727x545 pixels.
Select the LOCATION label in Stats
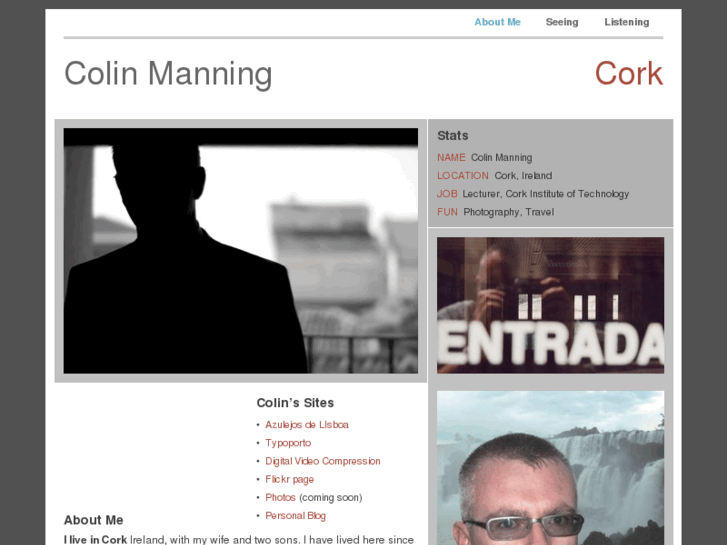463,176
